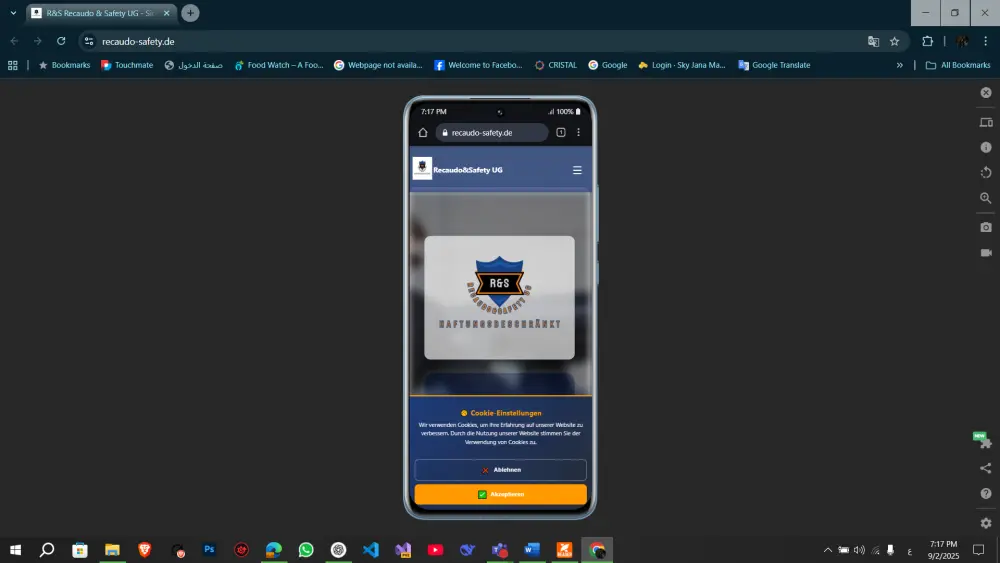Open the simulator settings gear

click(986, 523)
